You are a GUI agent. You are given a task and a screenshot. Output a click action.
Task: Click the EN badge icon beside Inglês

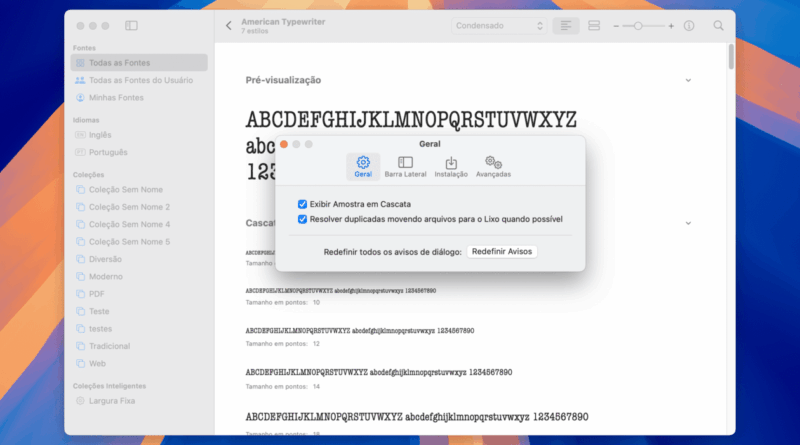click(80, 135)
